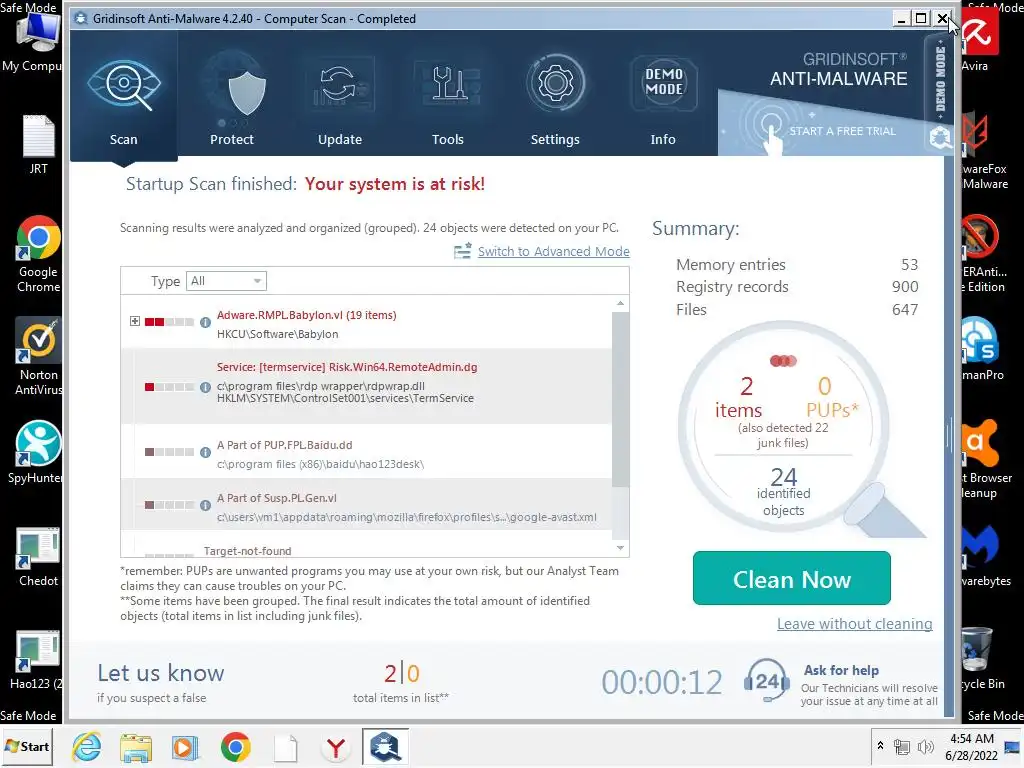The width and height of the screenshot is (1024, 768).
Task: Open the Type filter dropdown
Action: click(227, 281)
